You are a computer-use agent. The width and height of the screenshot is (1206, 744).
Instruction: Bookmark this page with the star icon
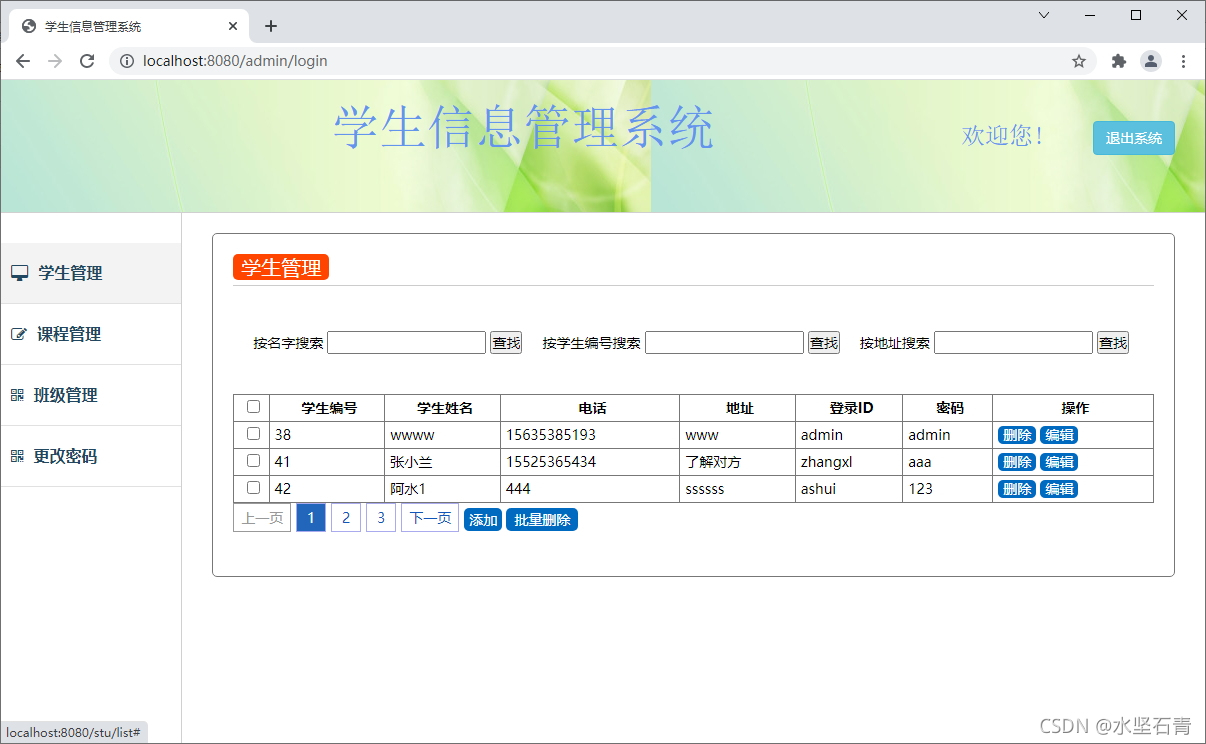click(x=1079, y=61)
